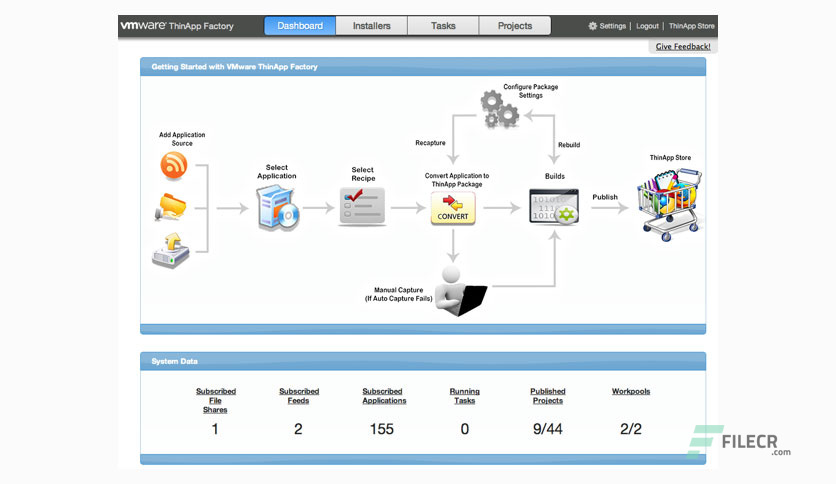836x484 pixels.
Task: Click the System Data panel header
Action: tap(423, 361)
